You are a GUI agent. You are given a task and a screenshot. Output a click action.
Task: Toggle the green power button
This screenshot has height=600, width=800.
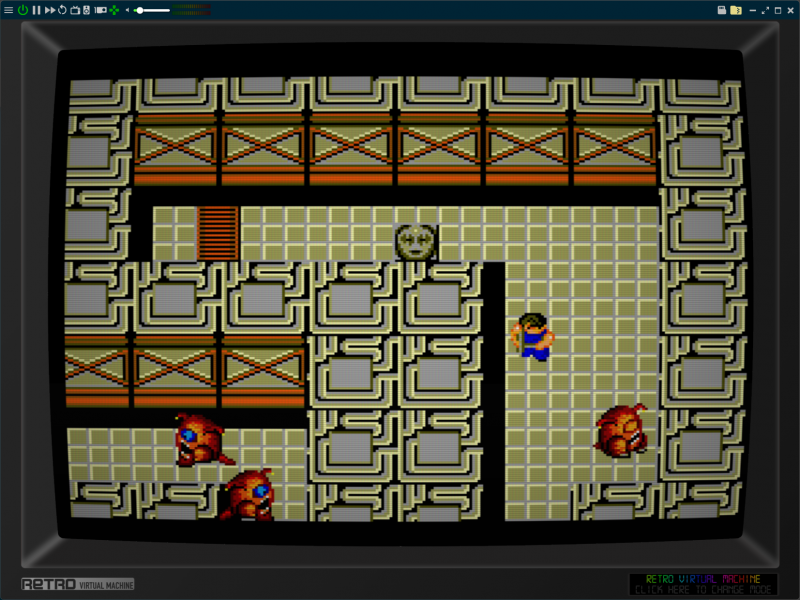point(23,10)
